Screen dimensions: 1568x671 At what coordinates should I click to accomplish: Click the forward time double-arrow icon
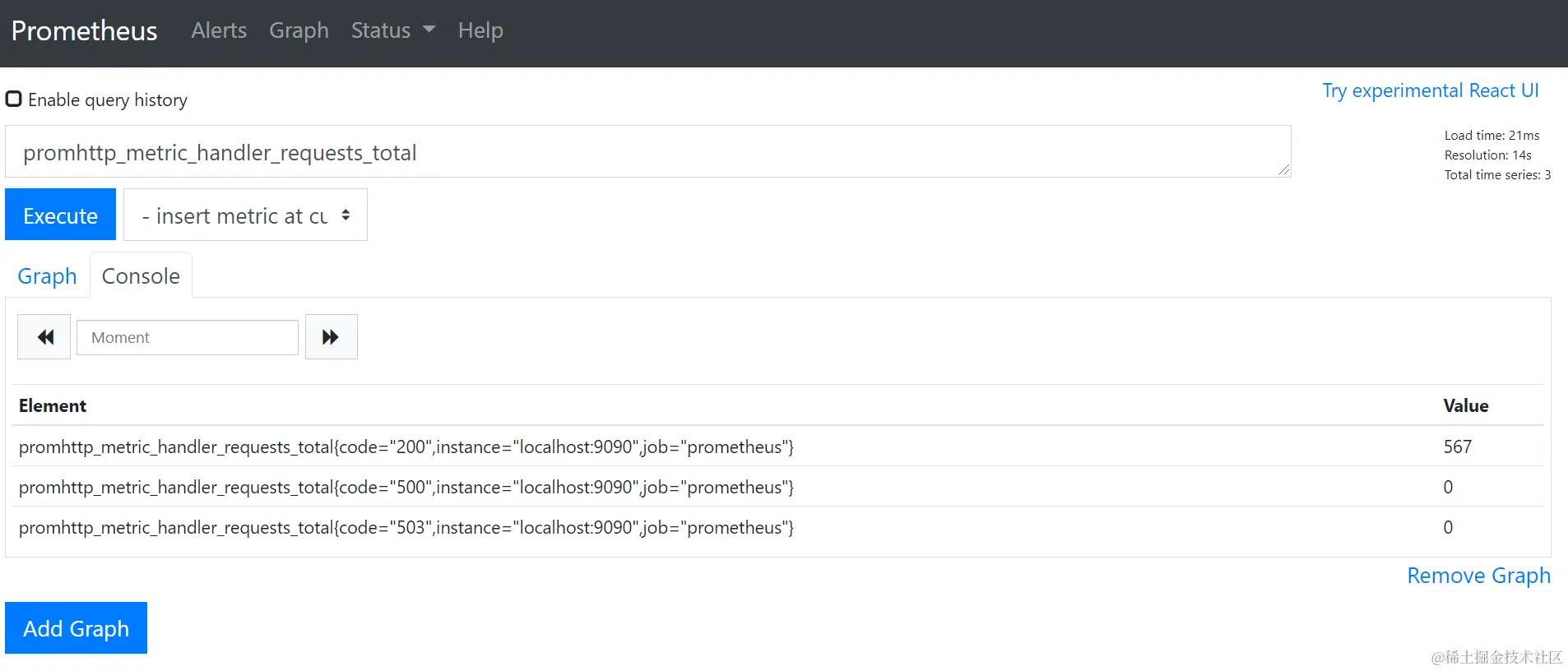click(331, 337)
